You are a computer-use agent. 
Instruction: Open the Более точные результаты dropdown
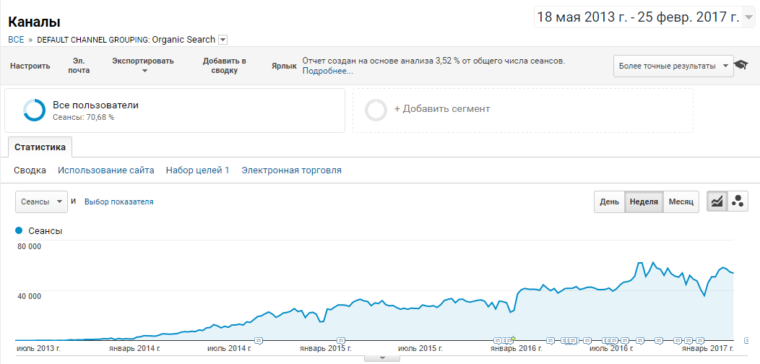point(673,66)
